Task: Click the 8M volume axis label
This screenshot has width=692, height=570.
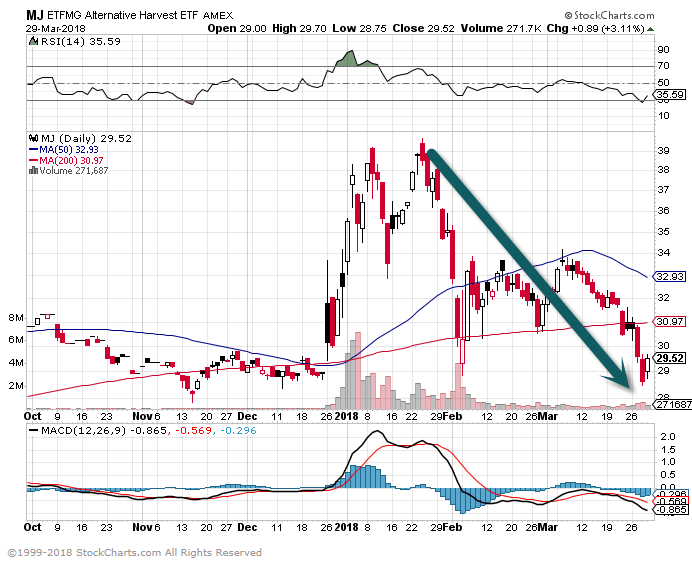Action: coord(16,318)
